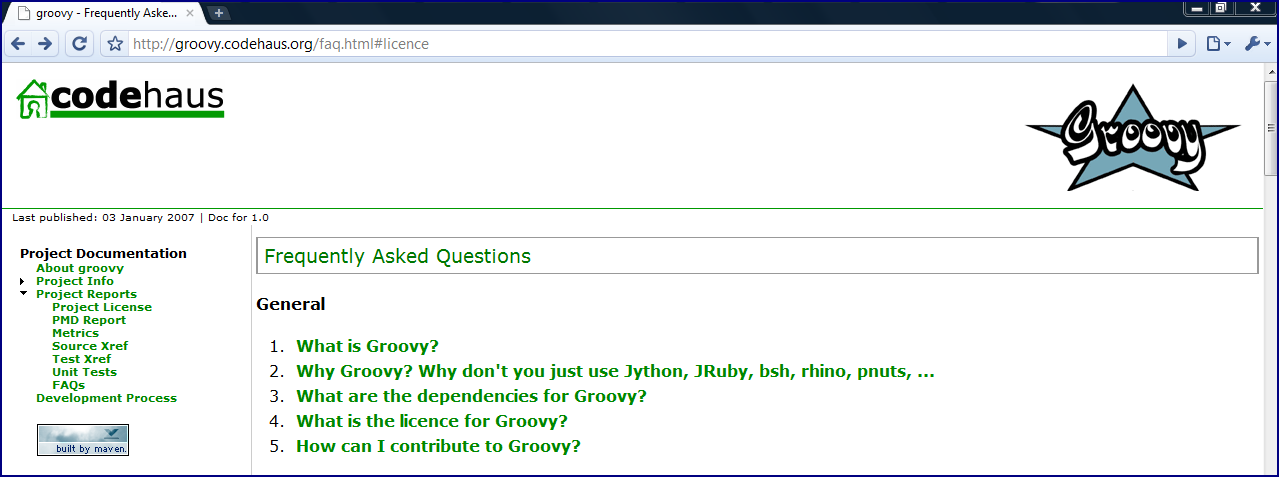Image resolution: width=1279 pixels, height=477 pixels.
Task: Open the page menu icon
Action: click(1217, 44)
